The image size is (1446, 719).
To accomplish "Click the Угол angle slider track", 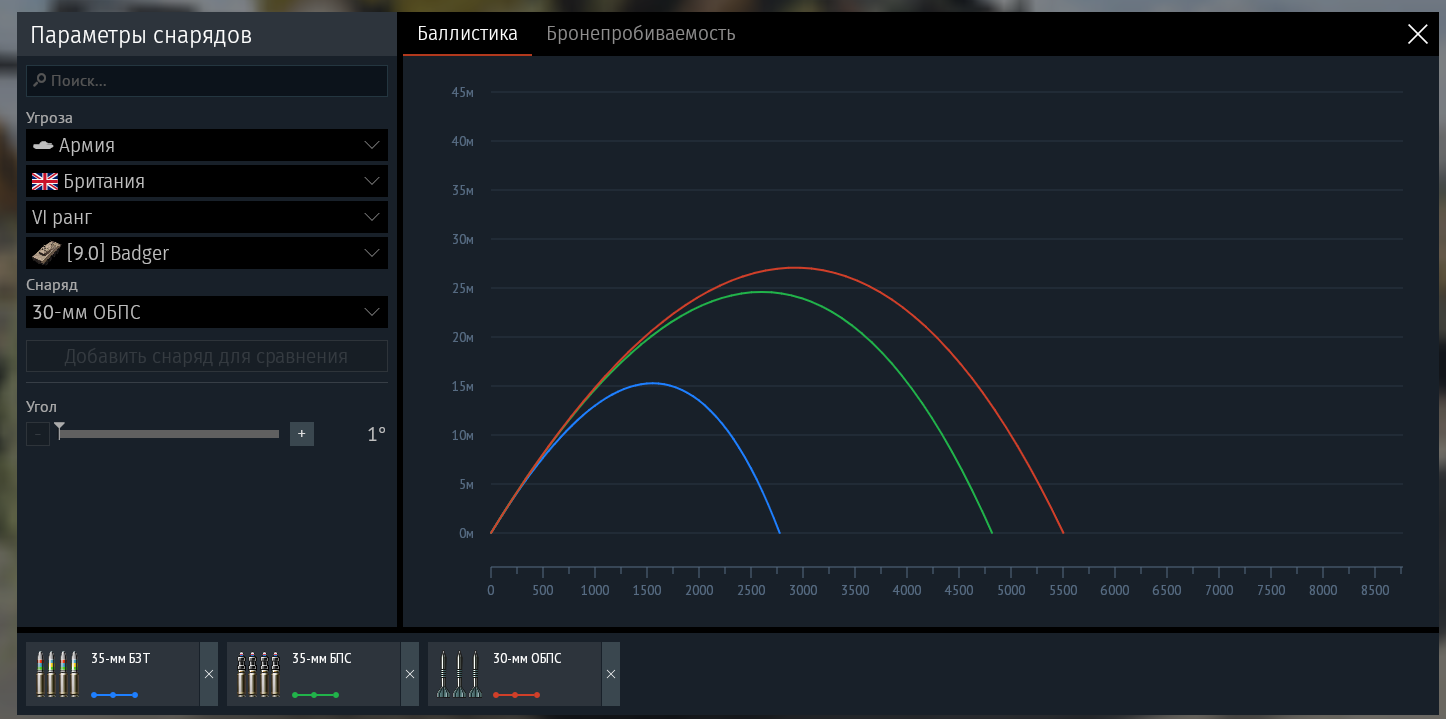I will [x=170, y=434].
